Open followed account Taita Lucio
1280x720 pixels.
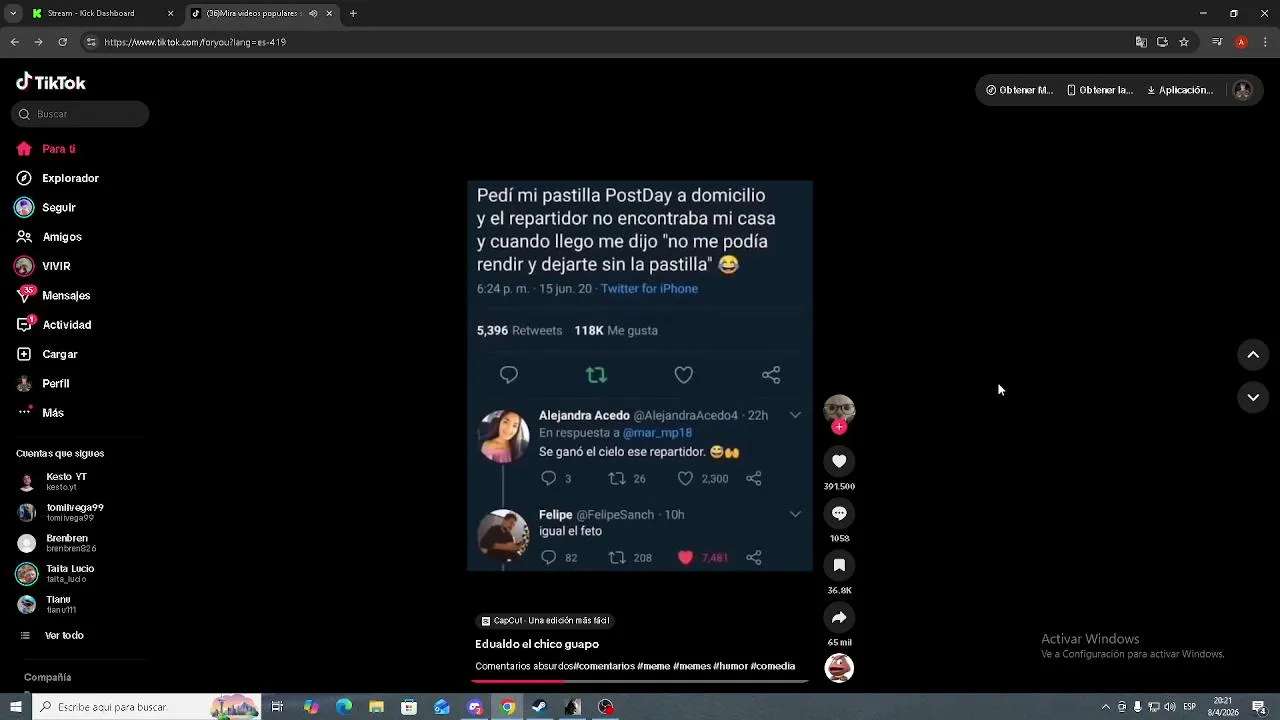[x=56, y=573]
